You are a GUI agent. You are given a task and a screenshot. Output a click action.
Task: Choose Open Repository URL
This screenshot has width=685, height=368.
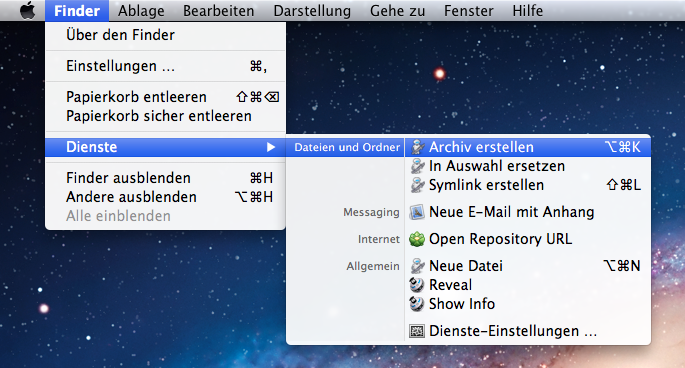point(528,239)
